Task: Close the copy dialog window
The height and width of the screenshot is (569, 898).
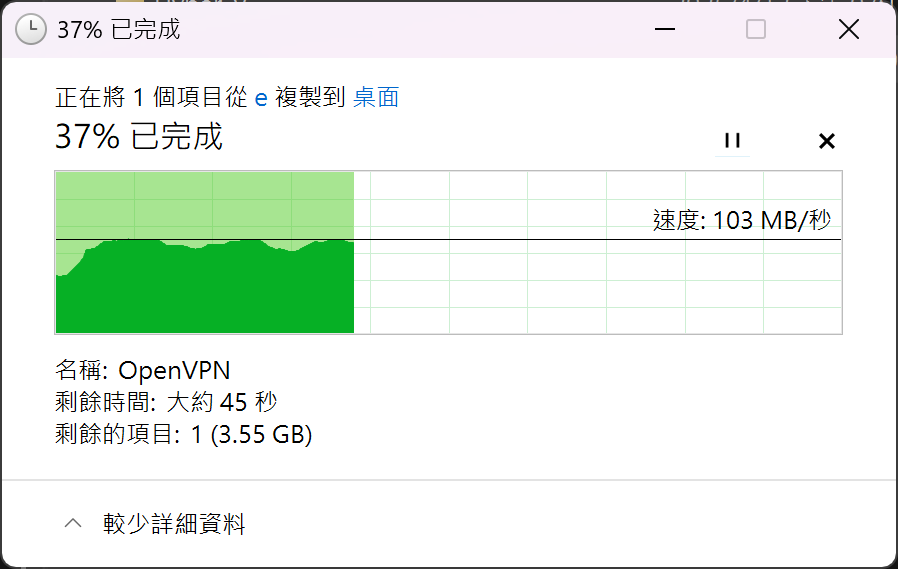Action: pos(849,29)
